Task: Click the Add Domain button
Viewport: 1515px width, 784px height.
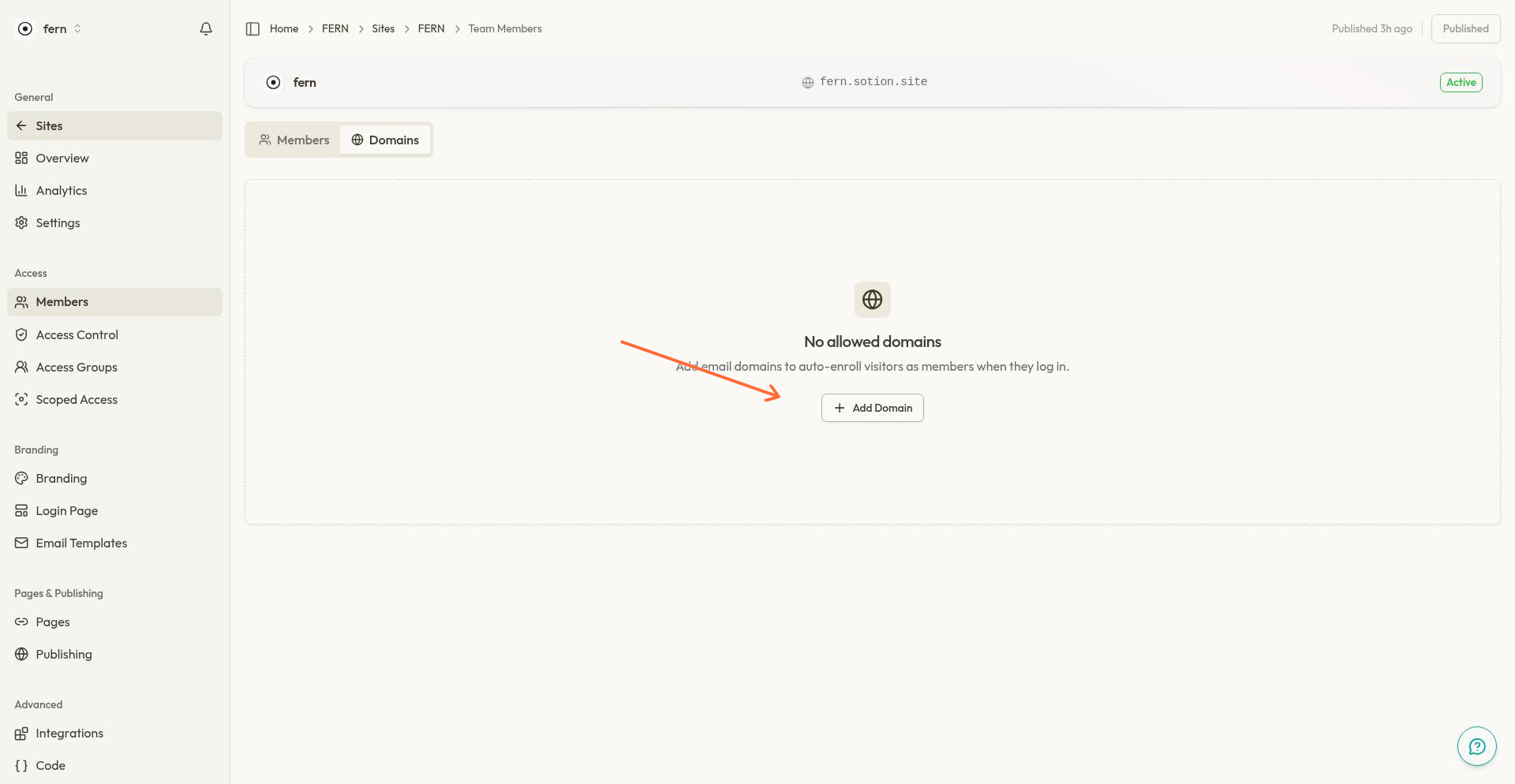Action: (872, 408)
